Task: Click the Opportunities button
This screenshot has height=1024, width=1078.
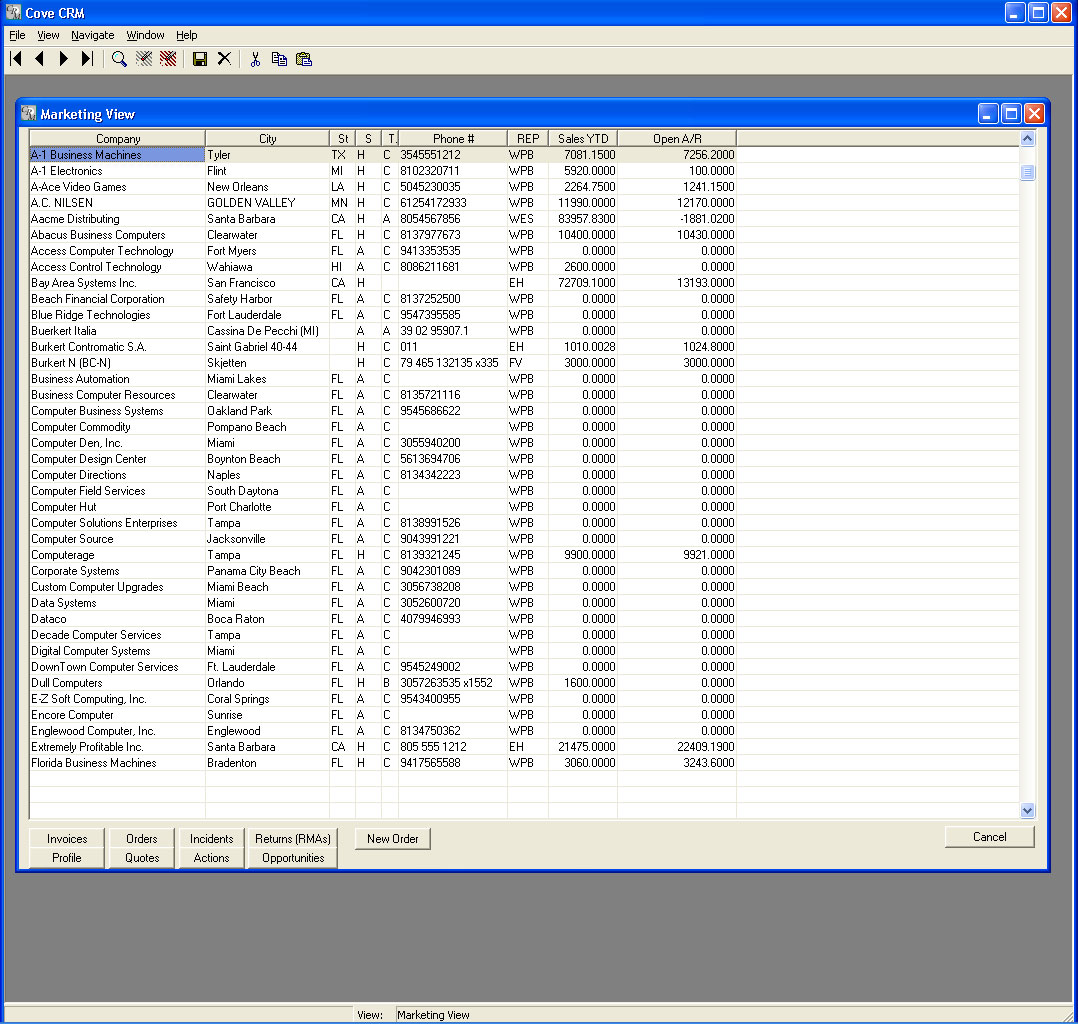Action: click(293, 858)
